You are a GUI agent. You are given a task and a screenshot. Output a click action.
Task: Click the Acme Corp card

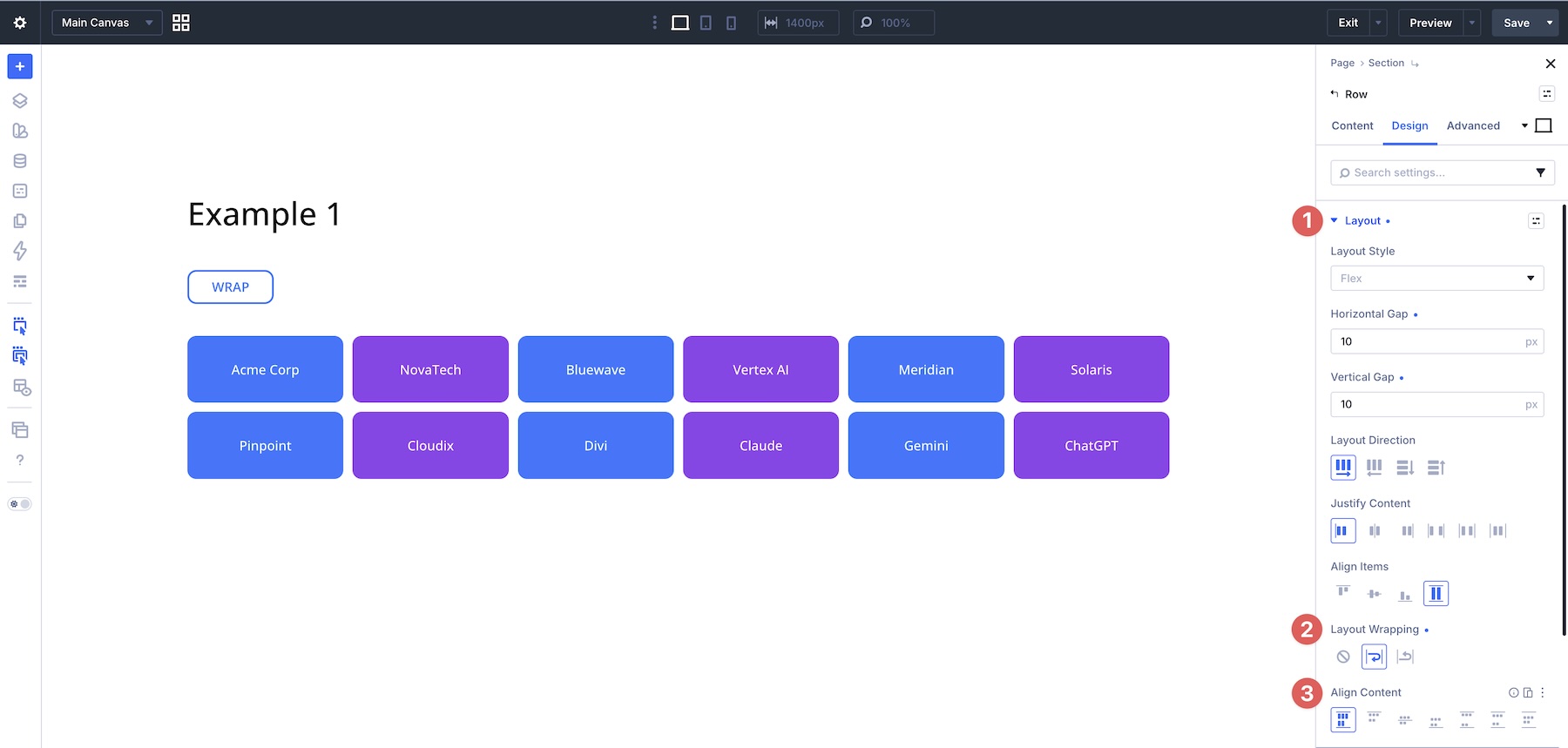coord(266,370)
